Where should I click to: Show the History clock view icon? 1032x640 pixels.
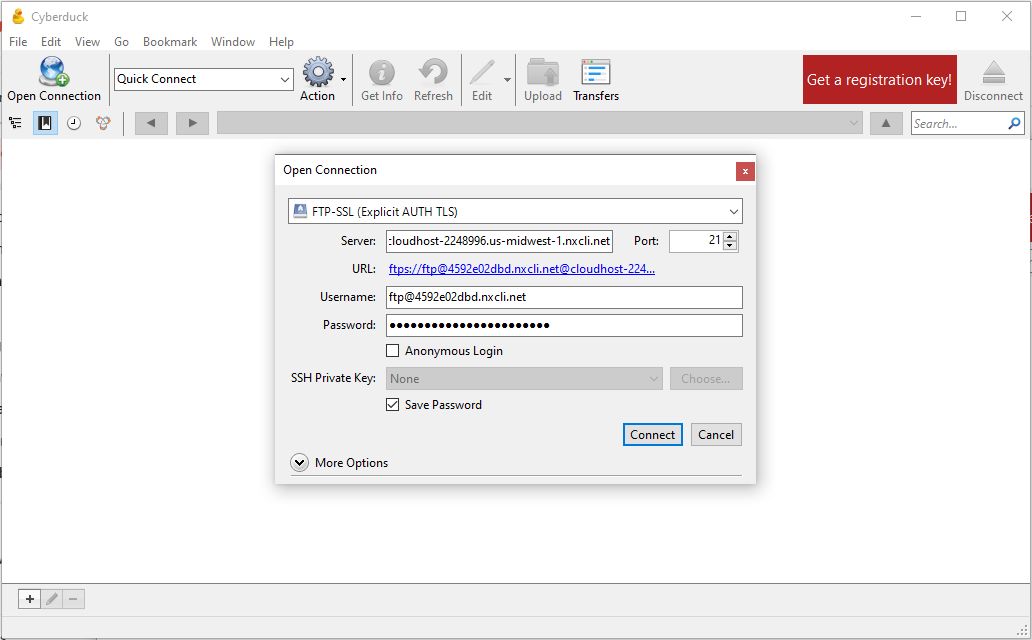[74, 123]
